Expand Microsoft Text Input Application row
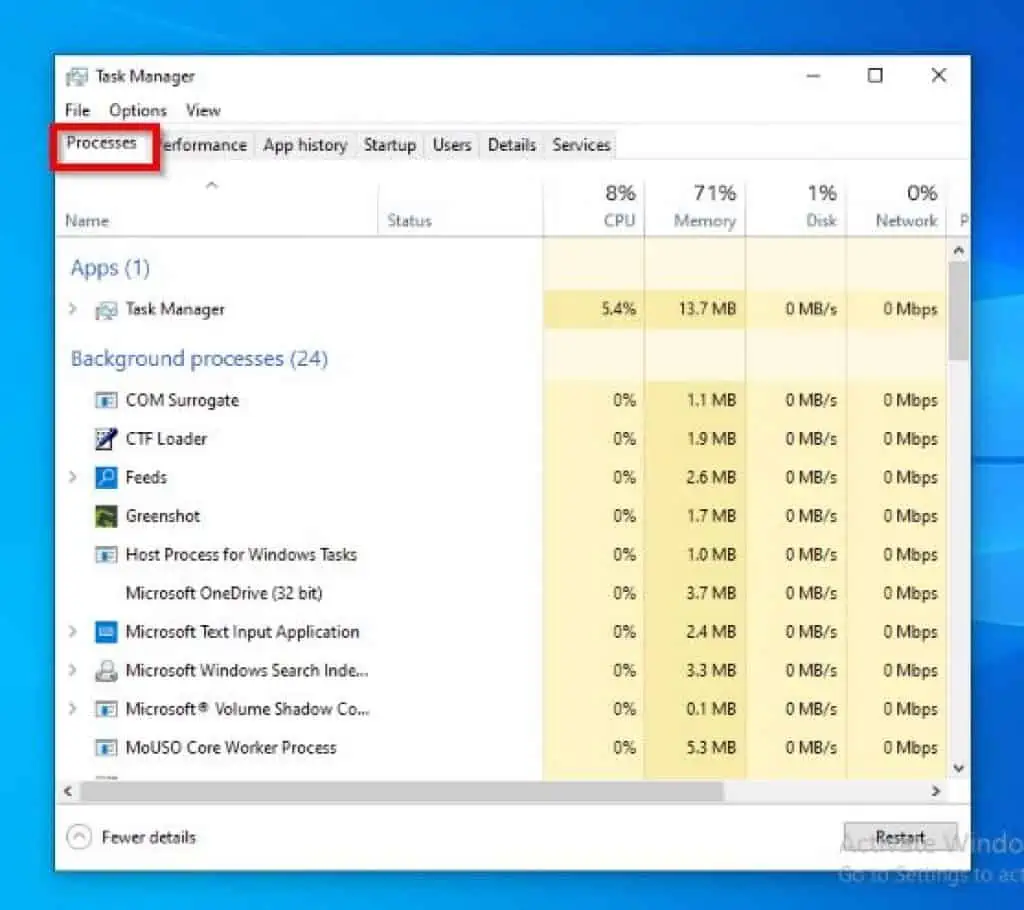The width and height of the screenshot is (1024, 910). [72, 632]
